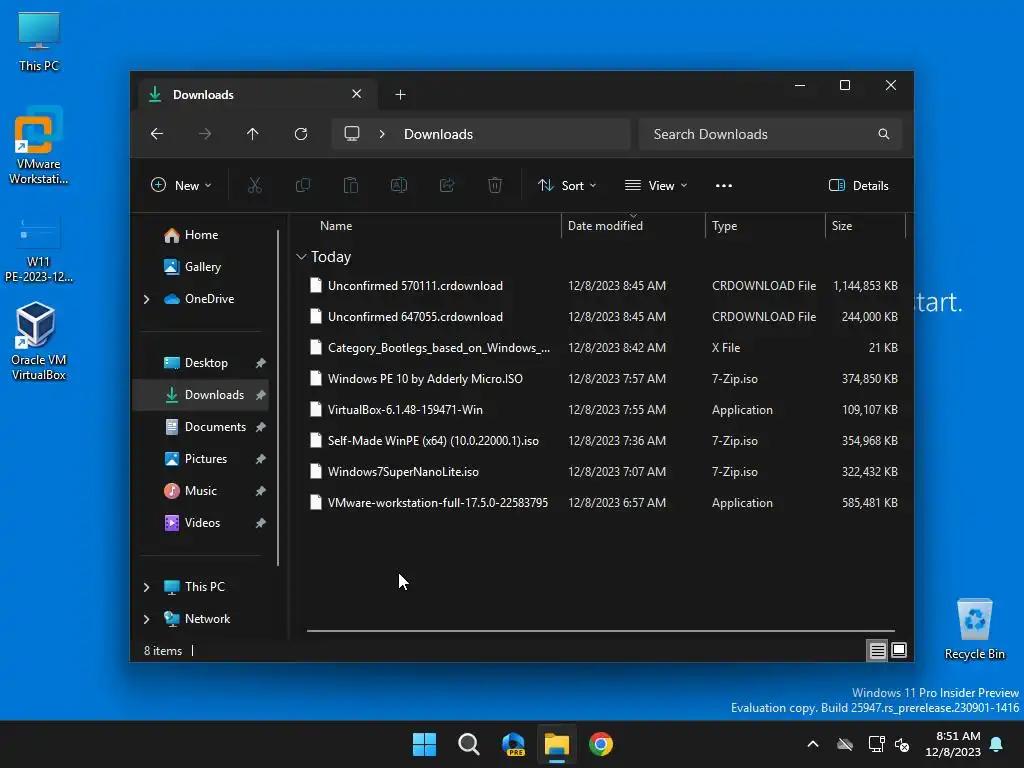Open taskbar clock and date
This screenshot has height=768, width=1024.
[x=953, y=744]
